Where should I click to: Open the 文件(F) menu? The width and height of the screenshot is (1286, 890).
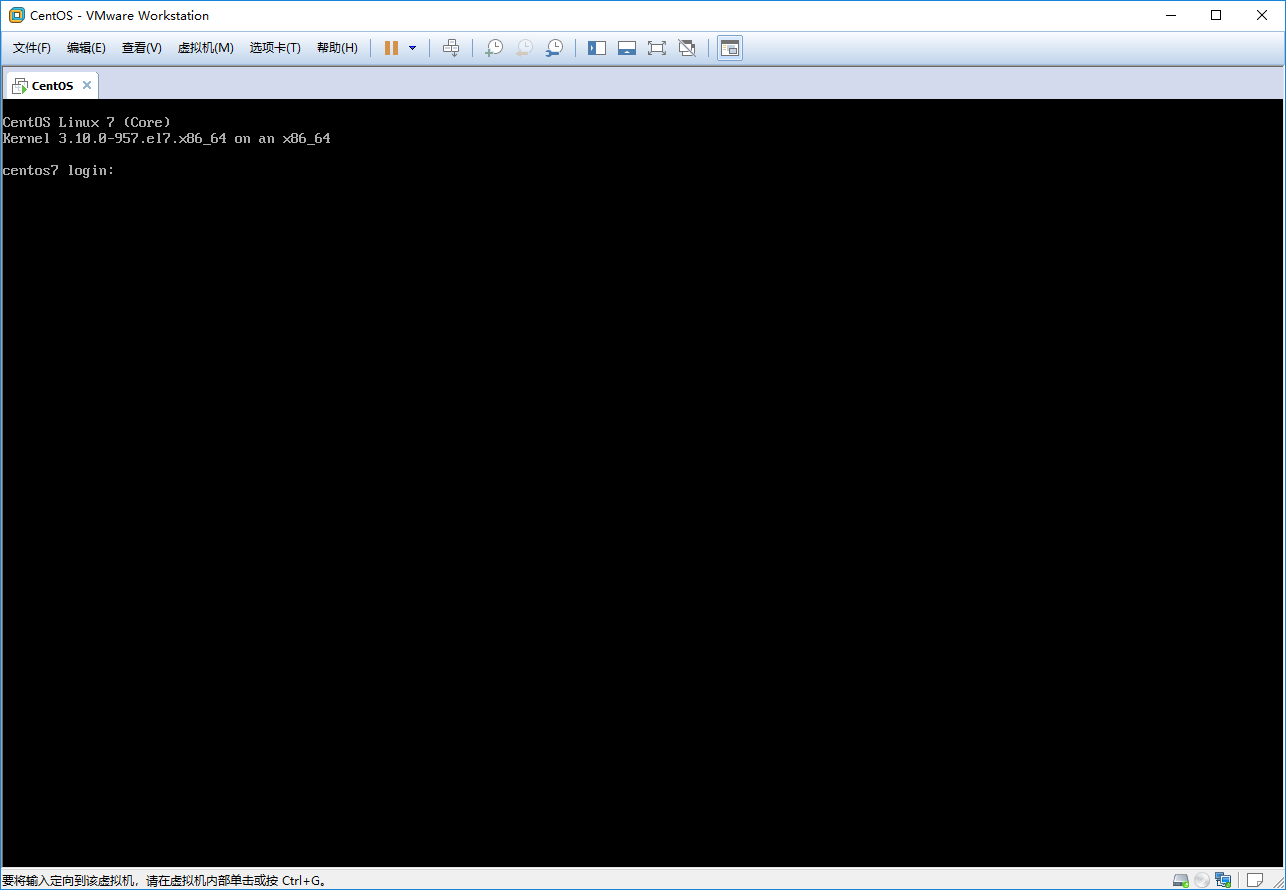[32, 48]
